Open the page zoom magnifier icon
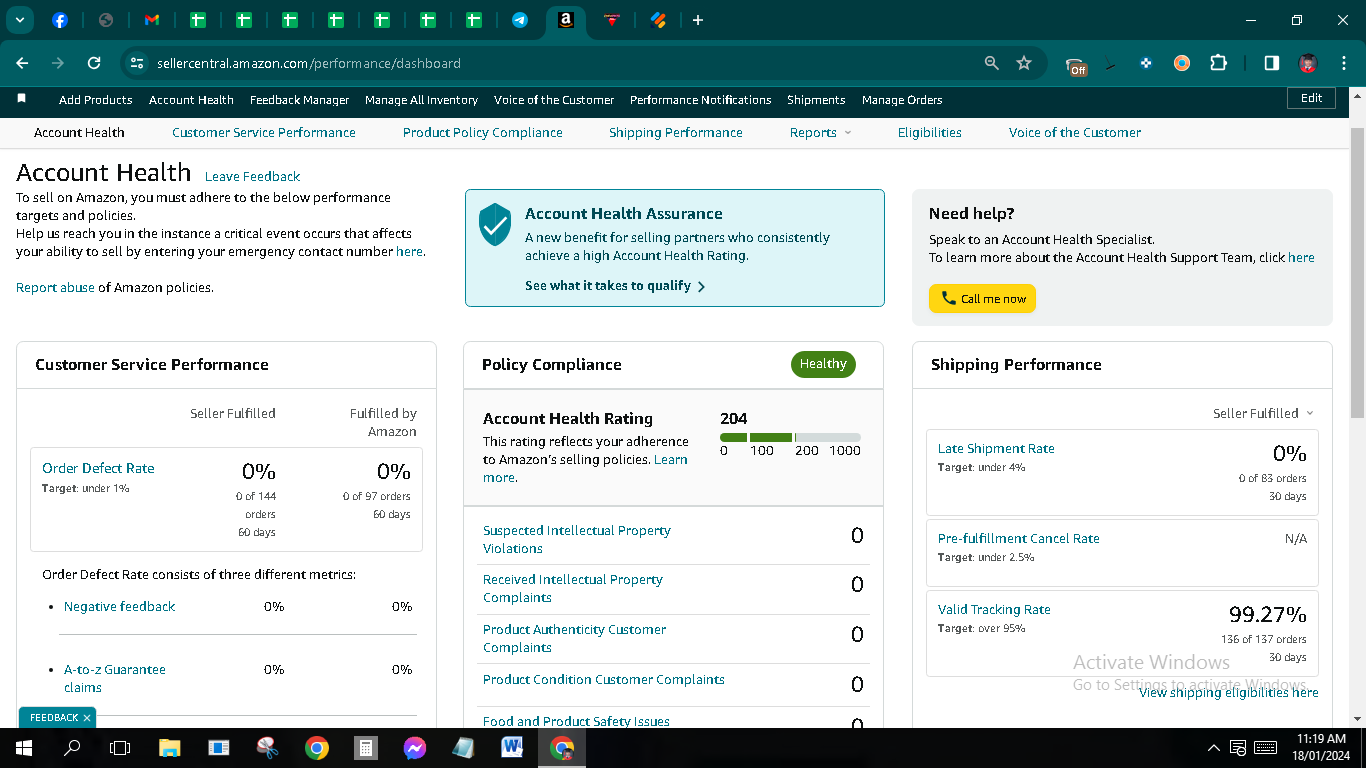 (x=992, y=63)
